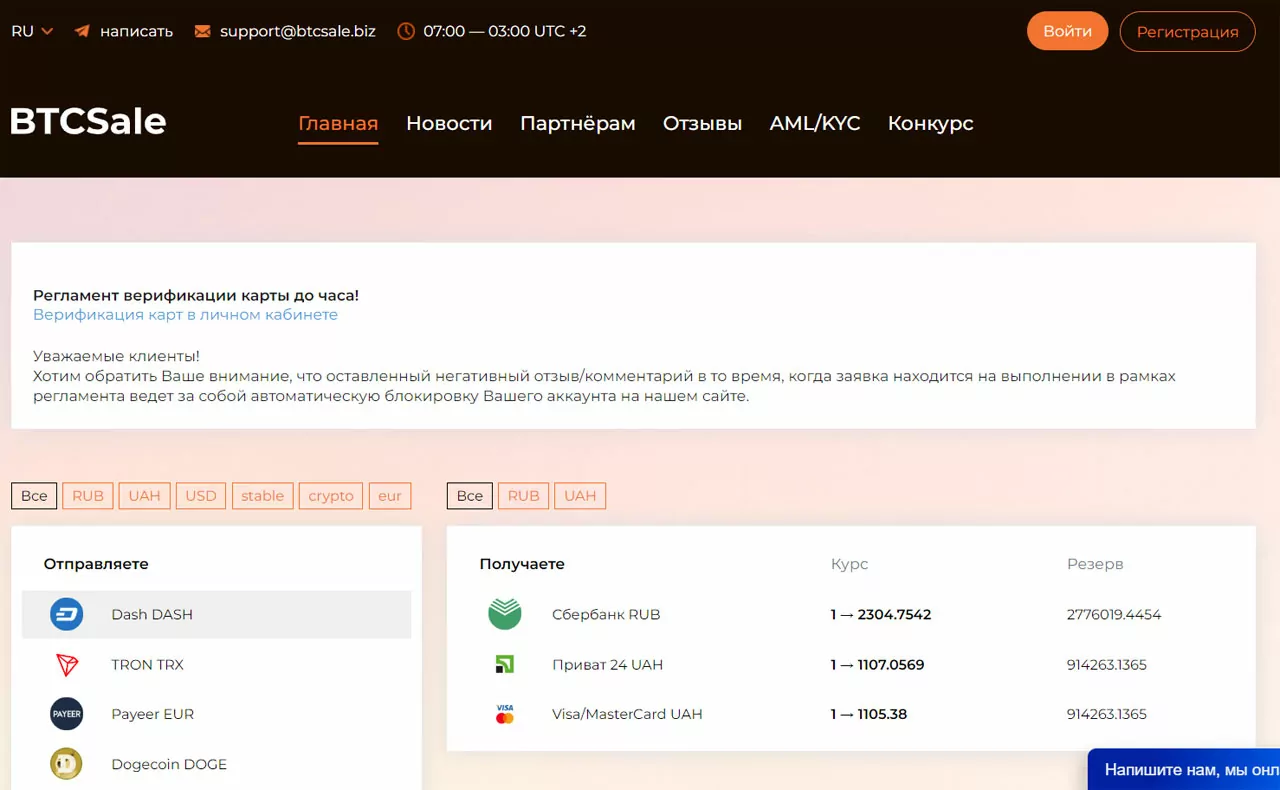Choose Приват 24 UAH to receive
Screen dimensions: 1280x790
pos(607,664)
